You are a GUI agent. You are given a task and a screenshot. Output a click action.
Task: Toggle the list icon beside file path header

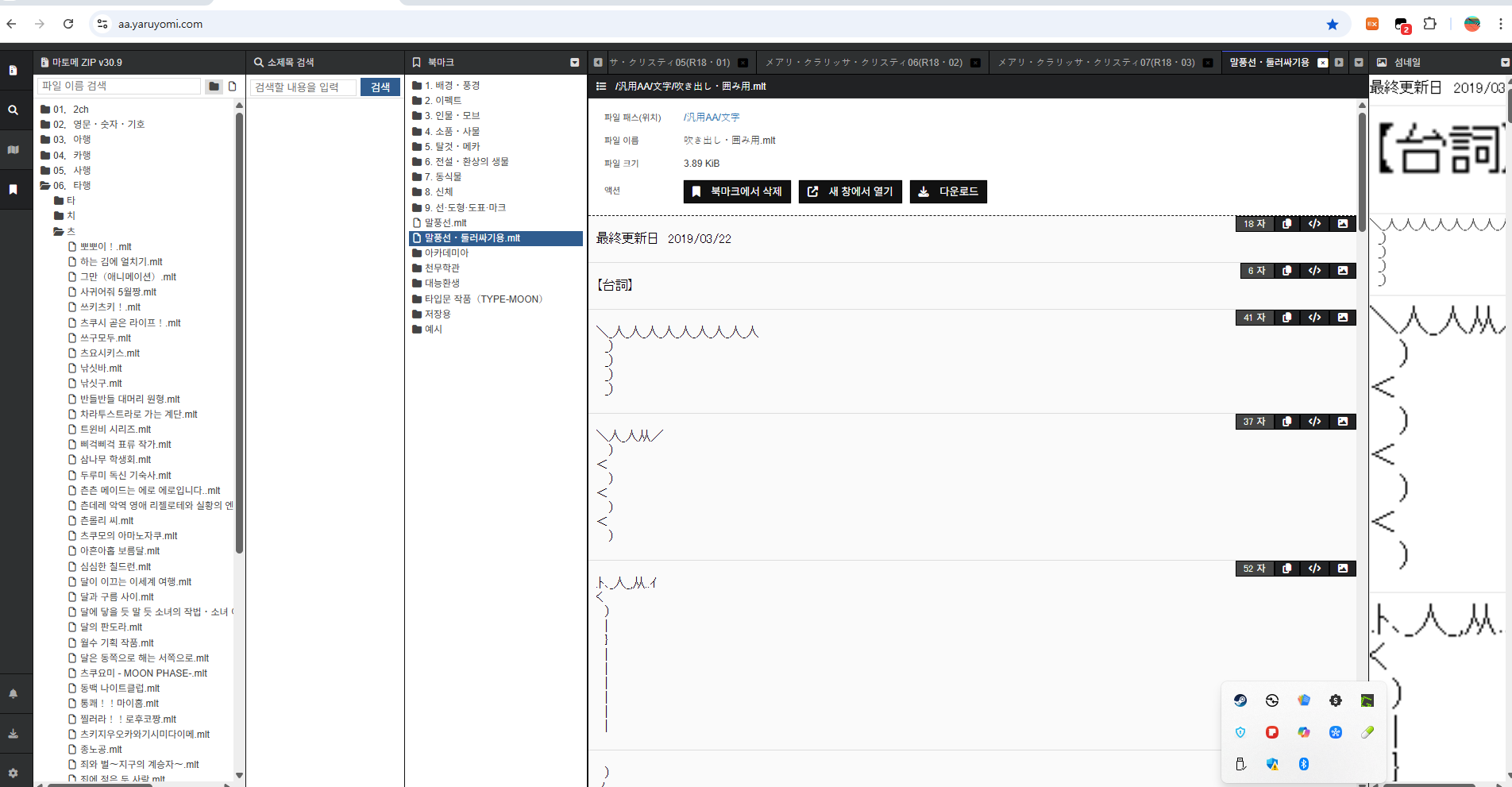click(x=601, y=87)
